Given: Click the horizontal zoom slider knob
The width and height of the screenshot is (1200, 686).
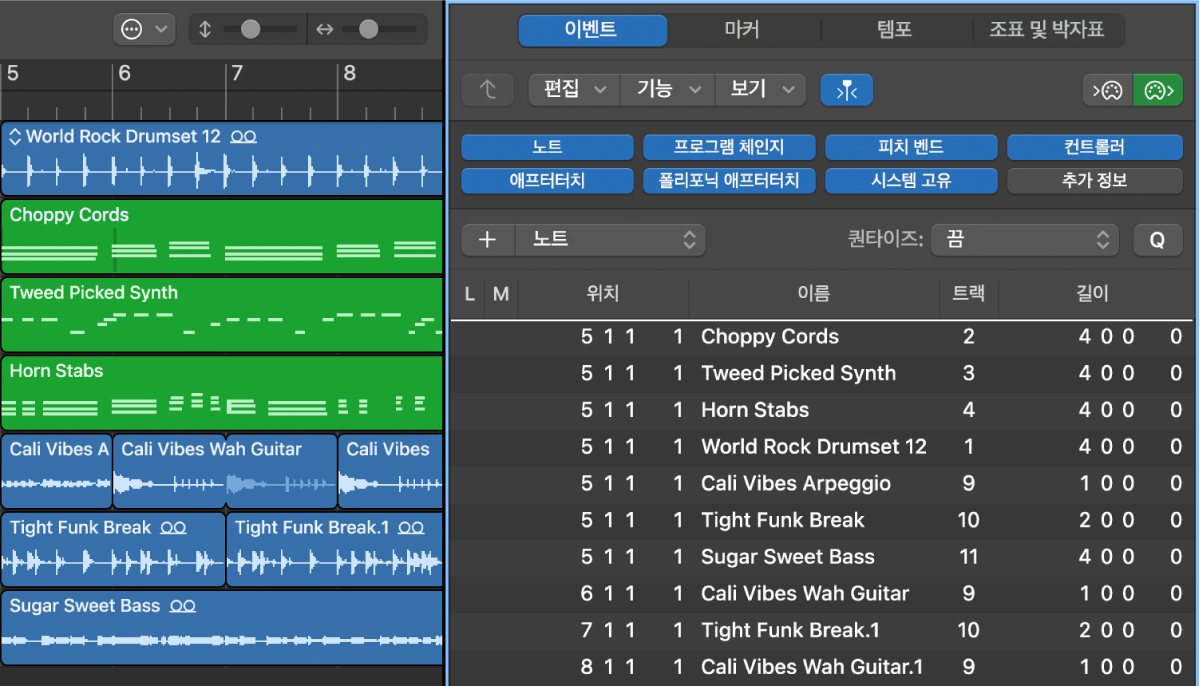Looking at the screenshot, I should pyautogui.click(x=368, y=30).
